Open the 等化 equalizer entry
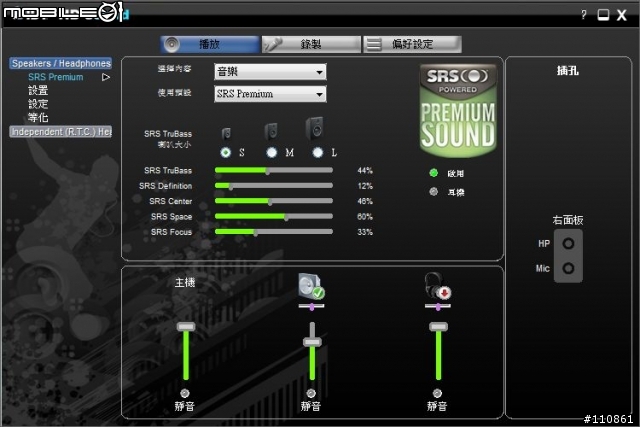The width and height of the screenshot is (640, 427). click(x=38, y=118)
